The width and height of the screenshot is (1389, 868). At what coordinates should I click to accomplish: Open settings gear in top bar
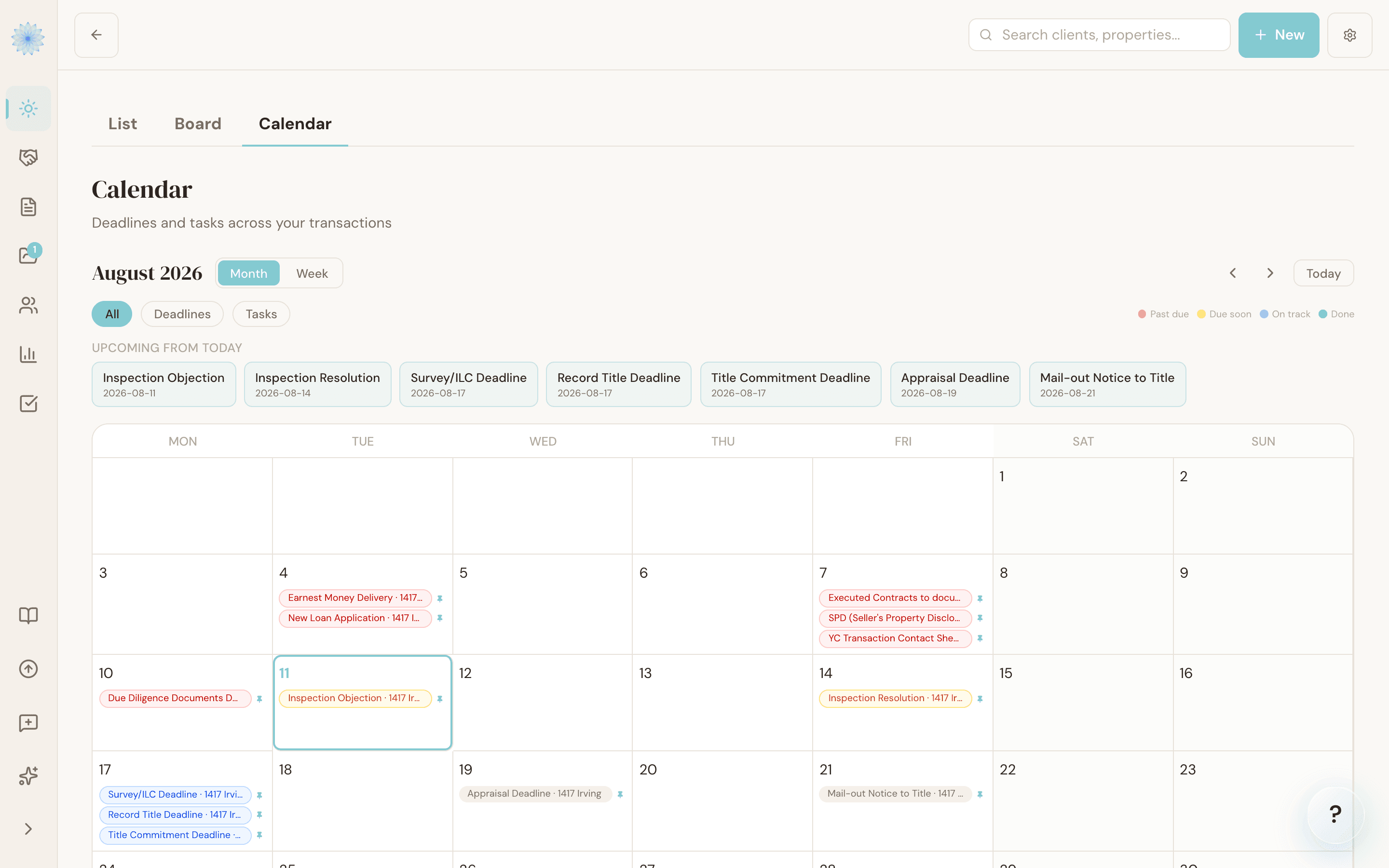coord(1349,35)
